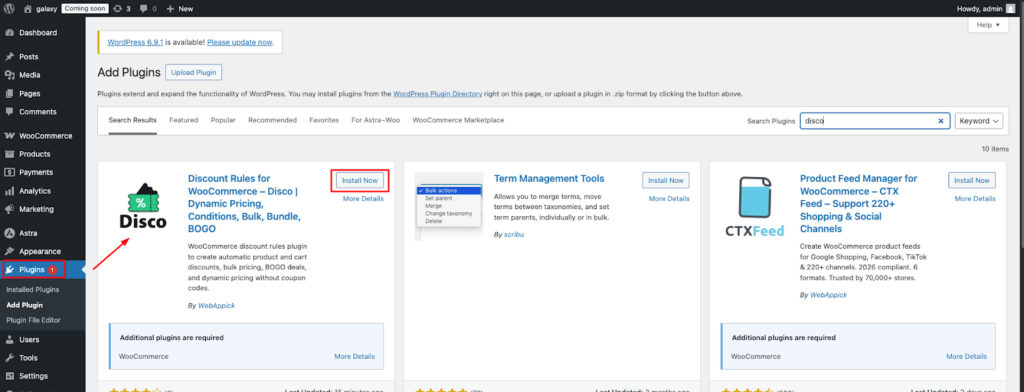The image size is (1024, 392).
Task: Click the Please update now link
Action: coord(240,42)
